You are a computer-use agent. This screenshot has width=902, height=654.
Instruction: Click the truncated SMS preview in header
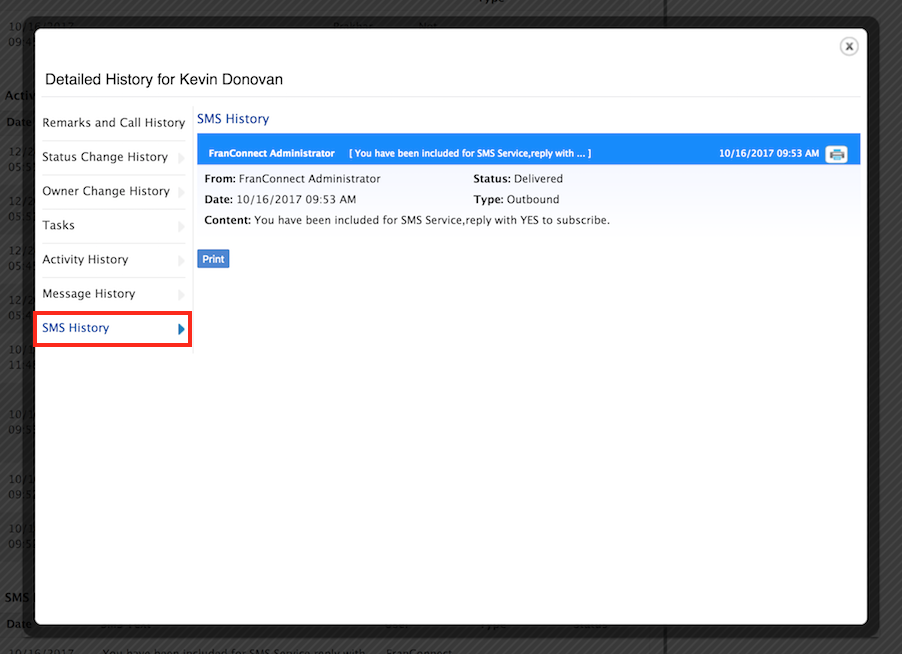pos(470,154)
